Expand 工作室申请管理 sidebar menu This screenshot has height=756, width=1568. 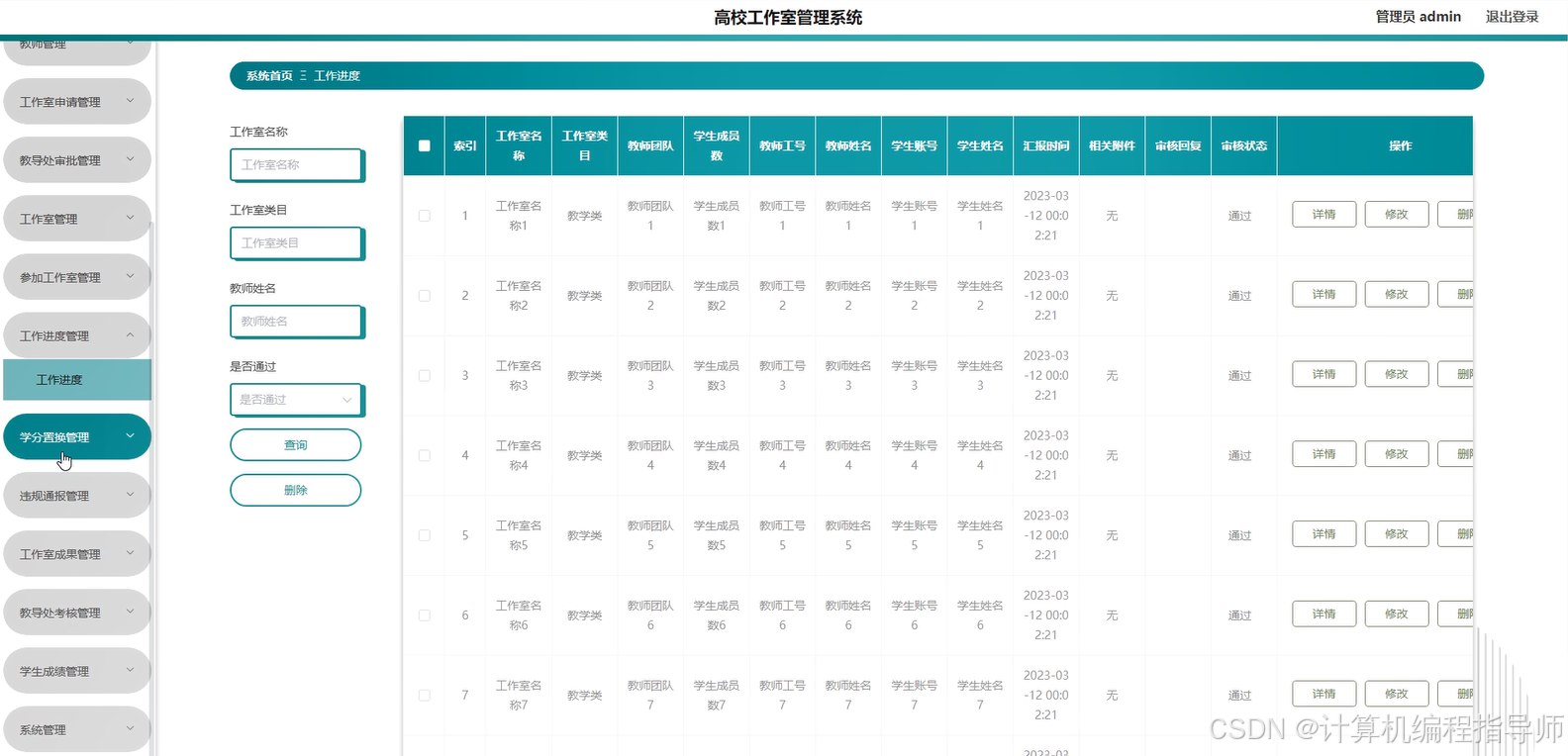coord(77,102)
